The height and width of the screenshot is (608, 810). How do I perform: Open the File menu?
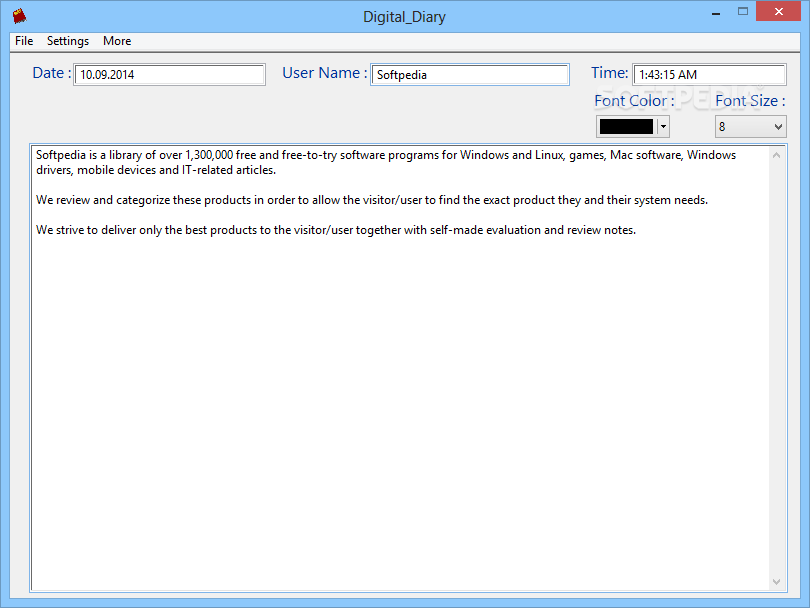pos(24,41)
